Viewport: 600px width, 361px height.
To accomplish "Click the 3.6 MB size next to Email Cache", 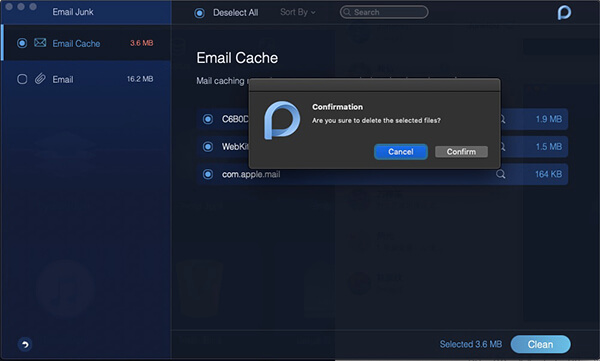I will coord(142,43).
